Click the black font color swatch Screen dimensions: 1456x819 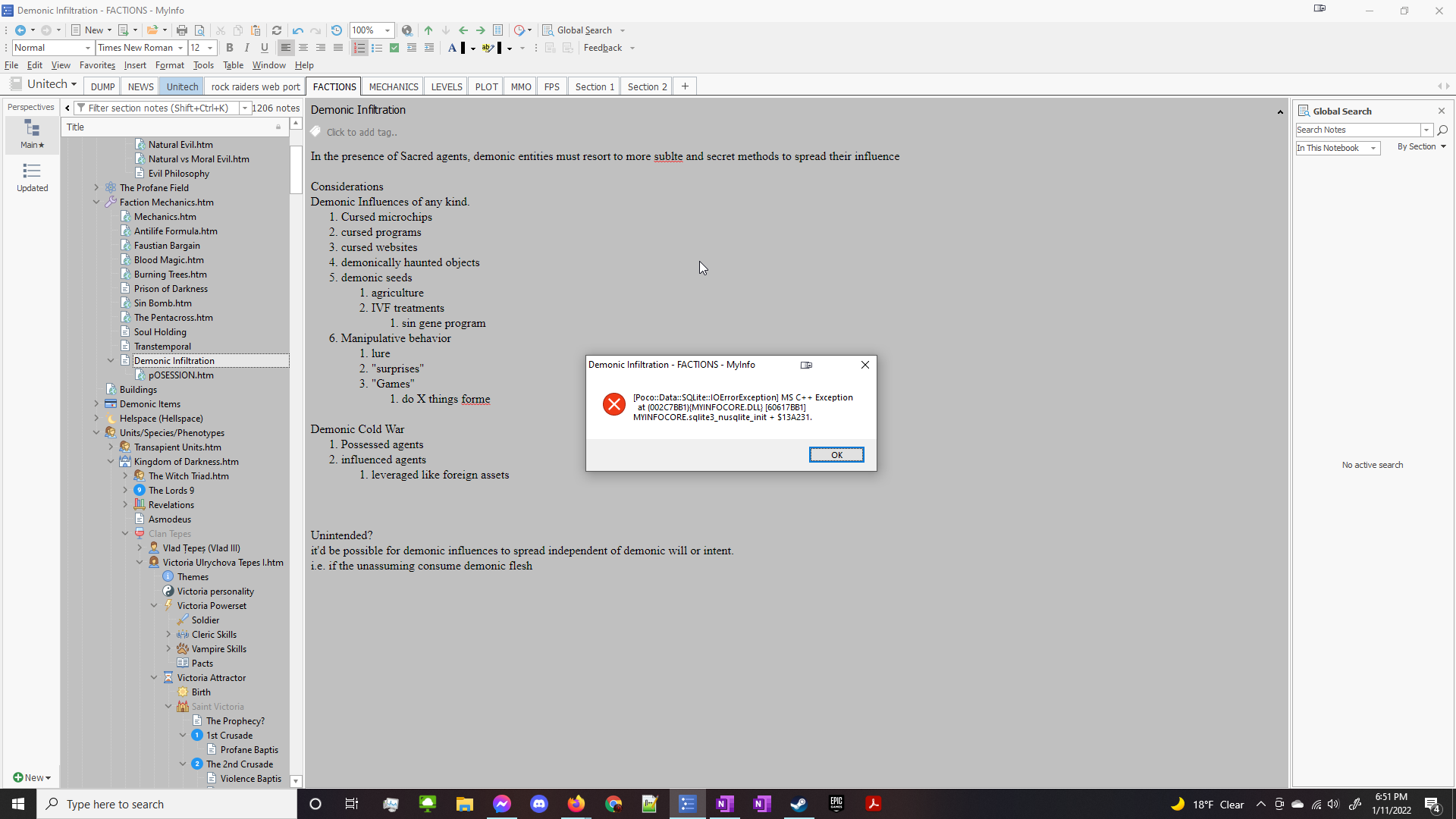pyautogui.click(x=463, y=48)
